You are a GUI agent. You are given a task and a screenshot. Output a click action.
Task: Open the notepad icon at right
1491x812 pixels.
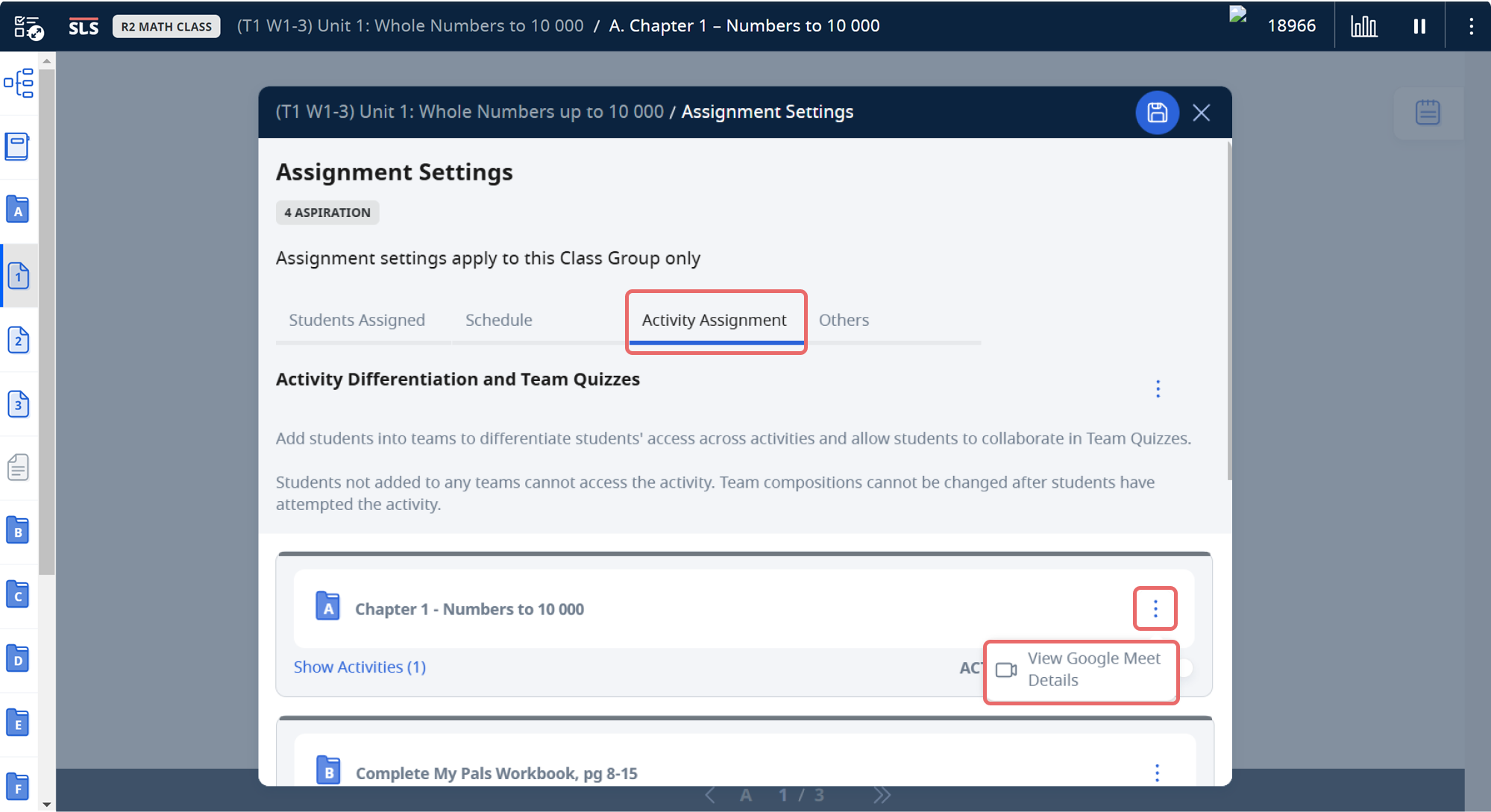pyautogui.click(x=1428, y=113)
